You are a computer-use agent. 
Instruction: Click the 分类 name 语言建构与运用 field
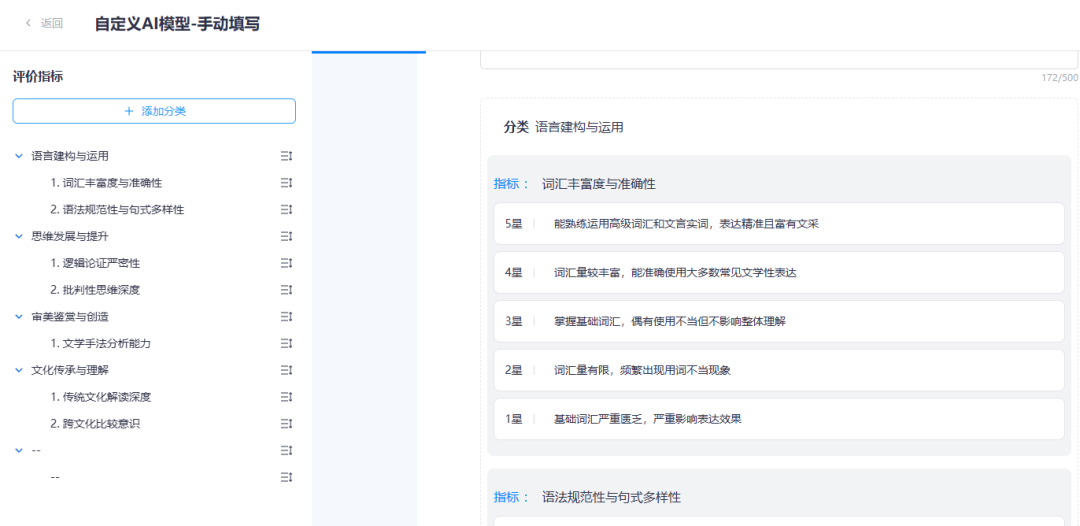579,127
